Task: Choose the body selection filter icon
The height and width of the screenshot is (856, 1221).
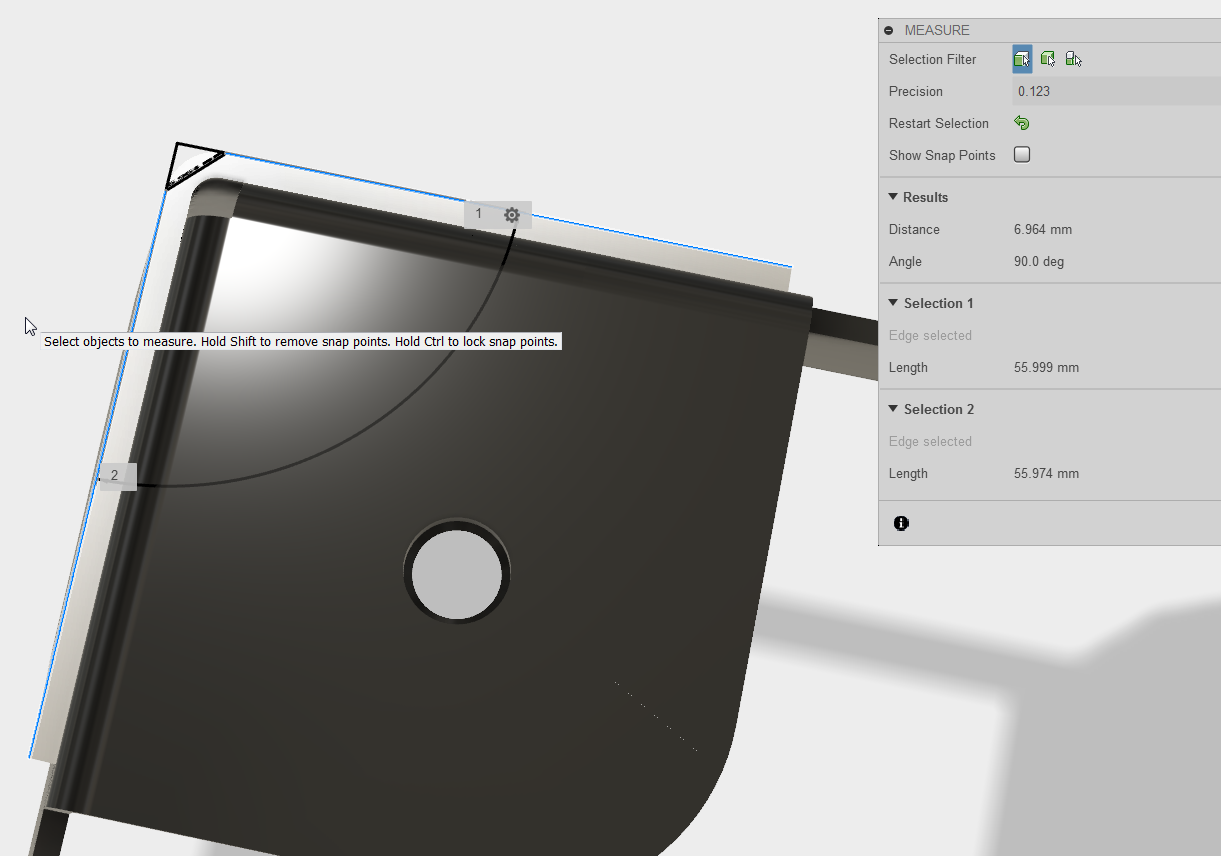Action: 1048,59
